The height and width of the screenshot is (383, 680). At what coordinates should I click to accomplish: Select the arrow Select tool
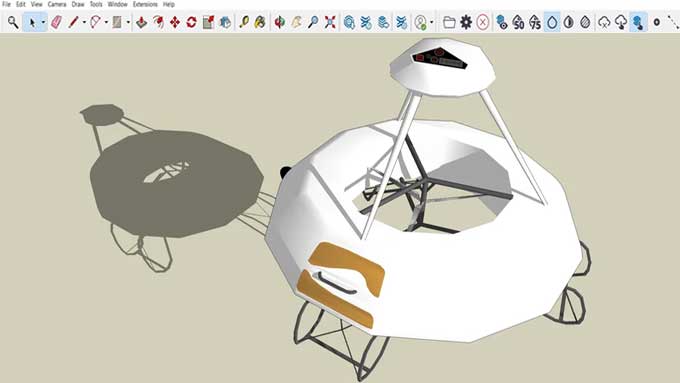point(32,22)
